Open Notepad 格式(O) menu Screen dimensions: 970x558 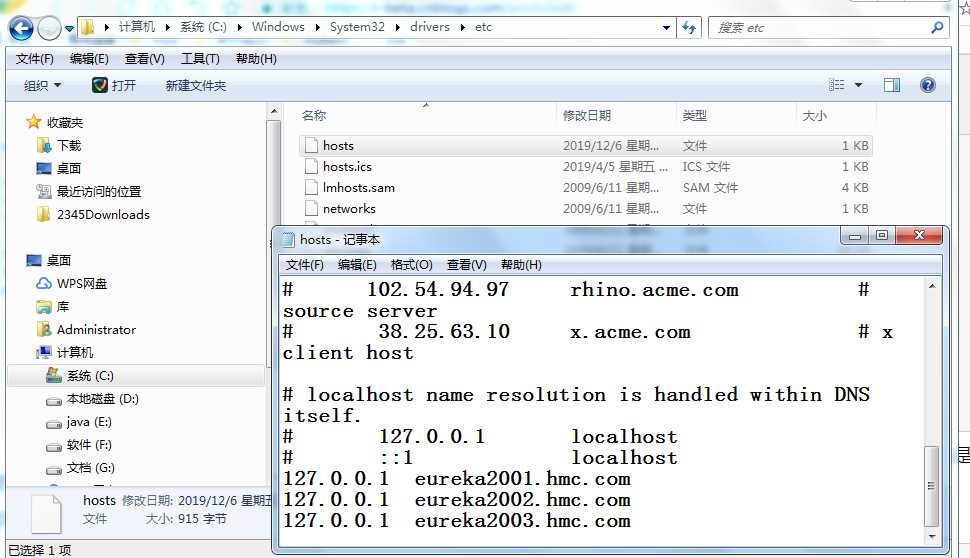411,265
